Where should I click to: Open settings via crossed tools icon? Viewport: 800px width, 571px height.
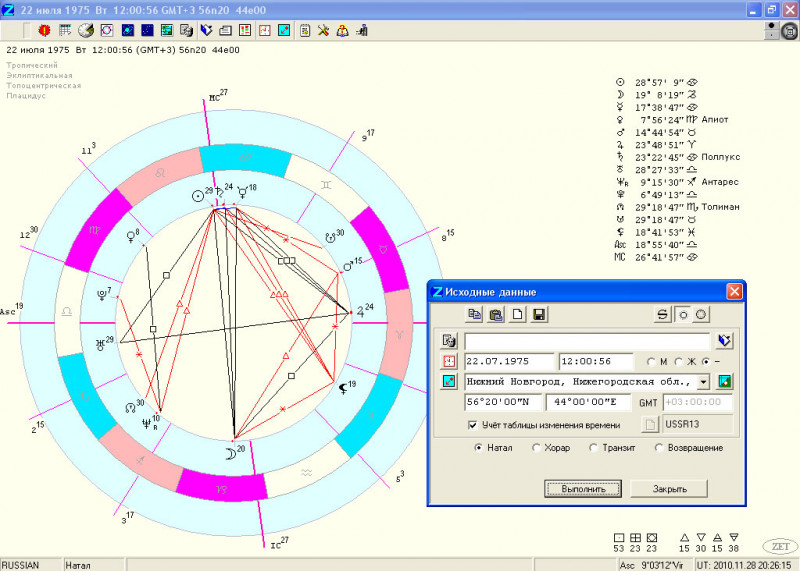coord(323,31)
